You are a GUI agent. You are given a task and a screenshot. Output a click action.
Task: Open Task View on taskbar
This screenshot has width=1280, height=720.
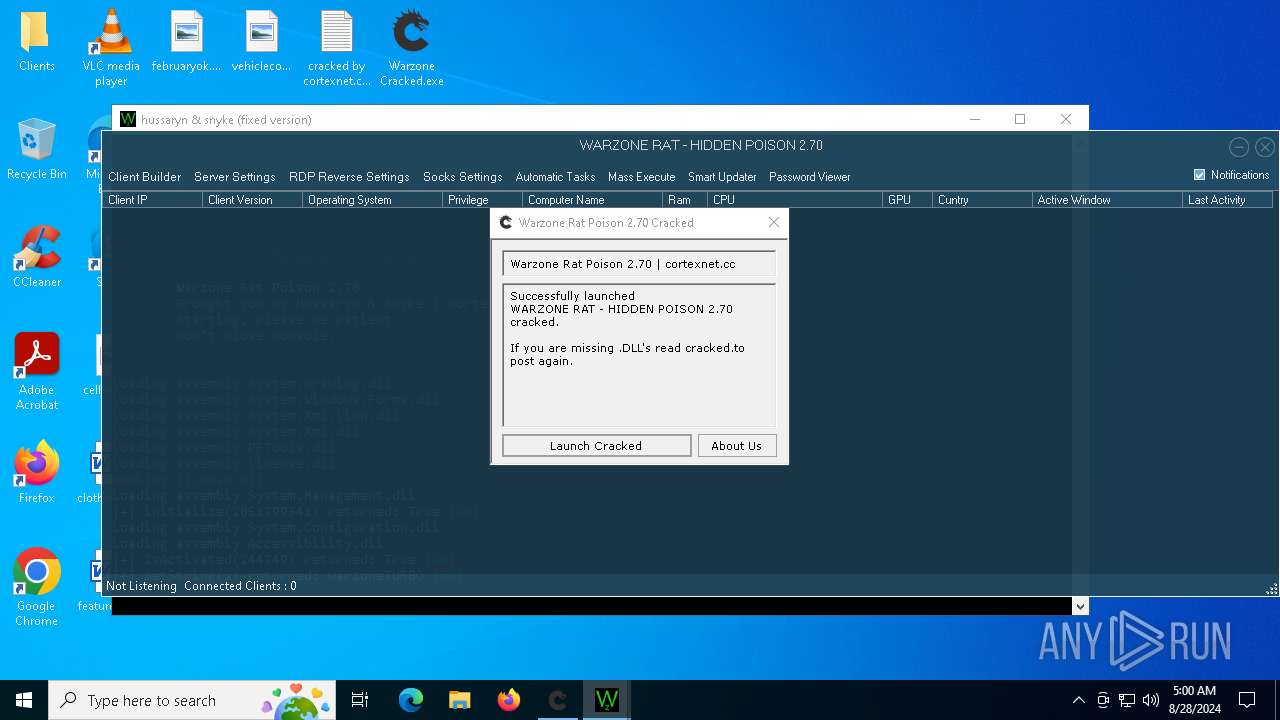click(360, 700)
